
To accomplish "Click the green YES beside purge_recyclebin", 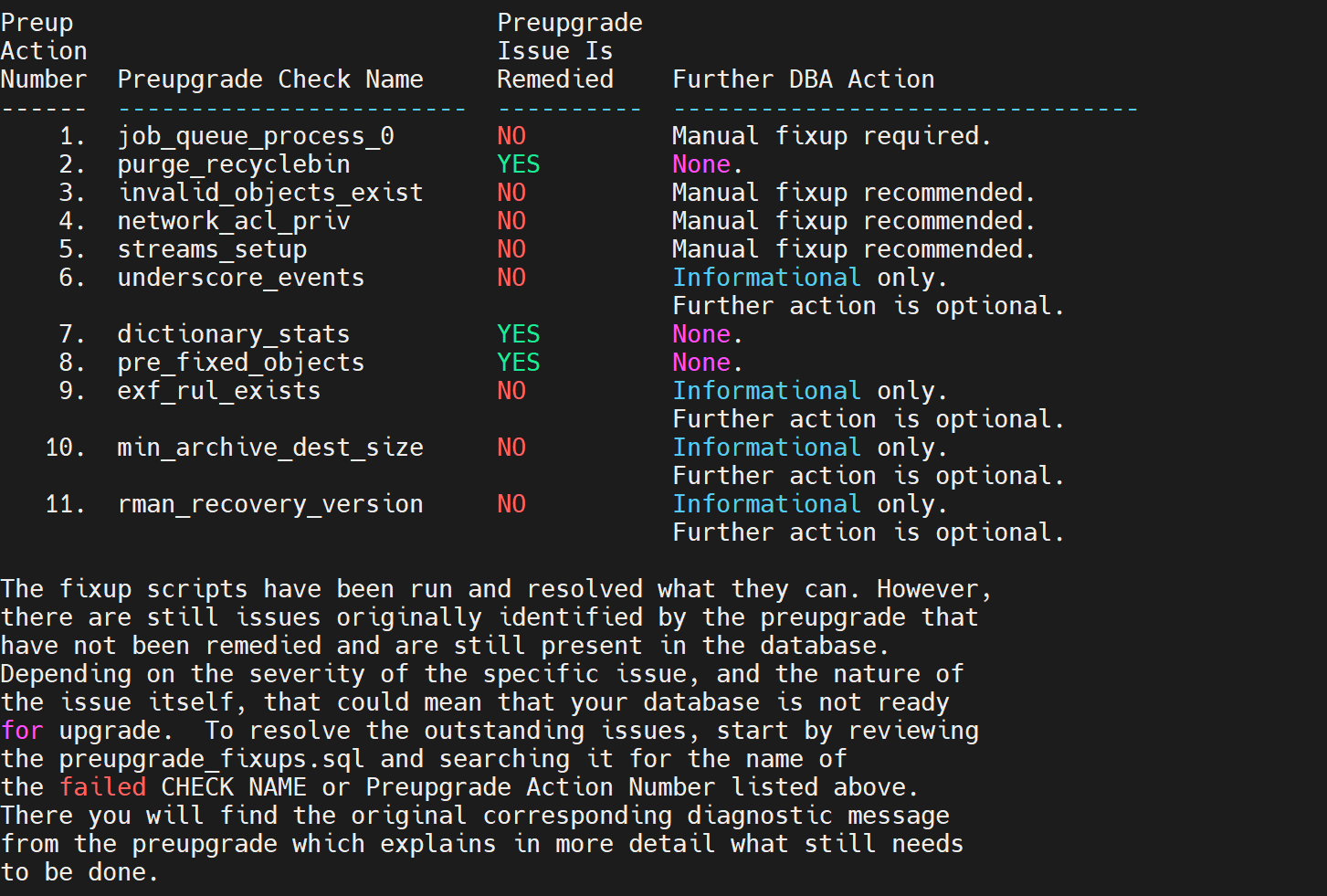I will click(518, 164).
